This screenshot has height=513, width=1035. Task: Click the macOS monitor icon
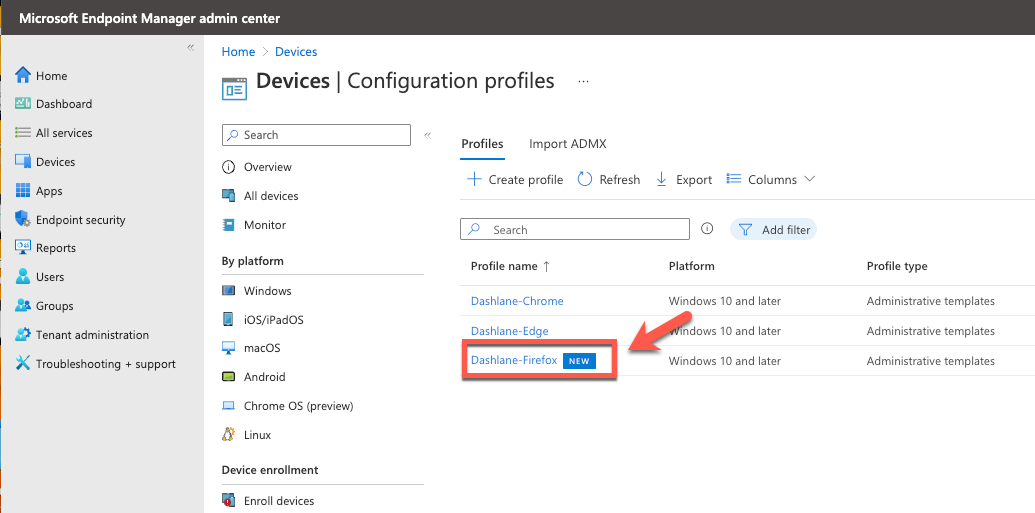(x=228, y=348)
